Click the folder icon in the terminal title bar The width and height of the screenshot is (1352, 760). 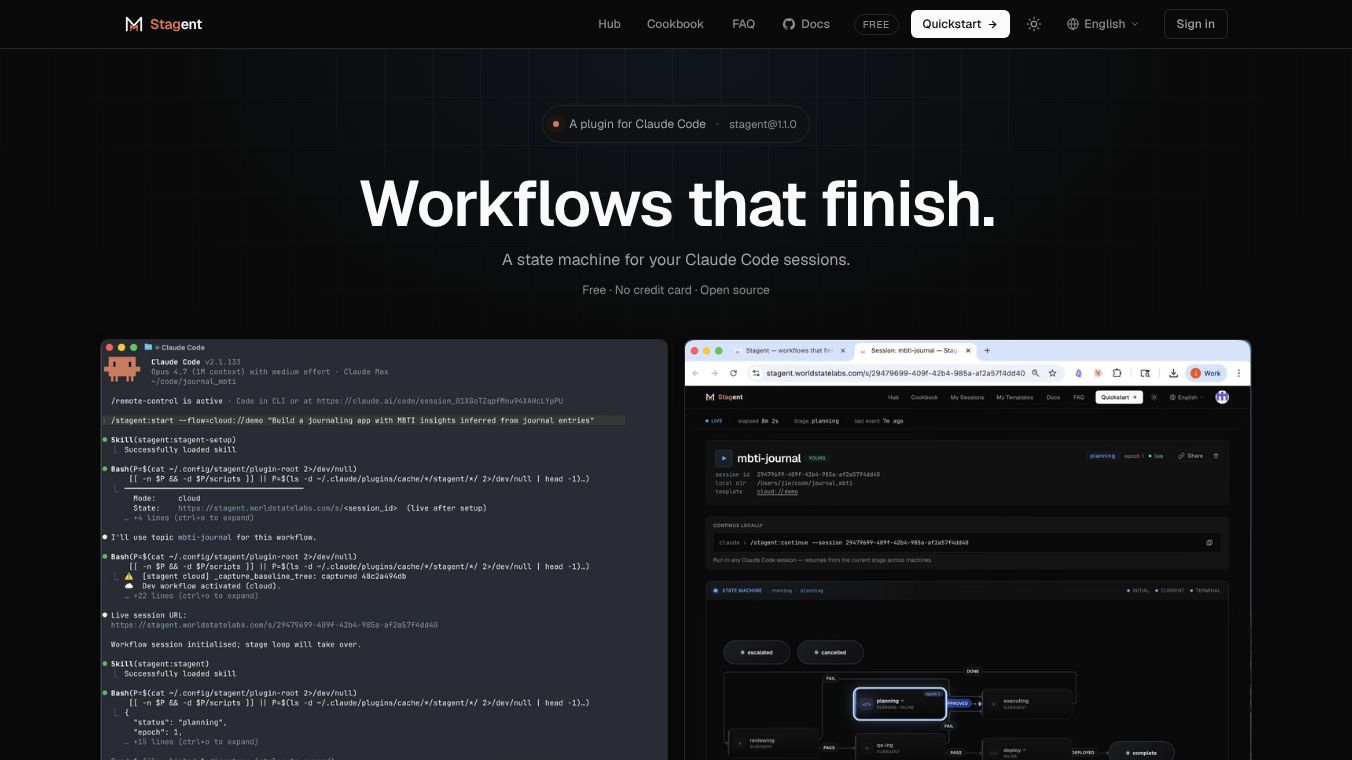point(148,347)
